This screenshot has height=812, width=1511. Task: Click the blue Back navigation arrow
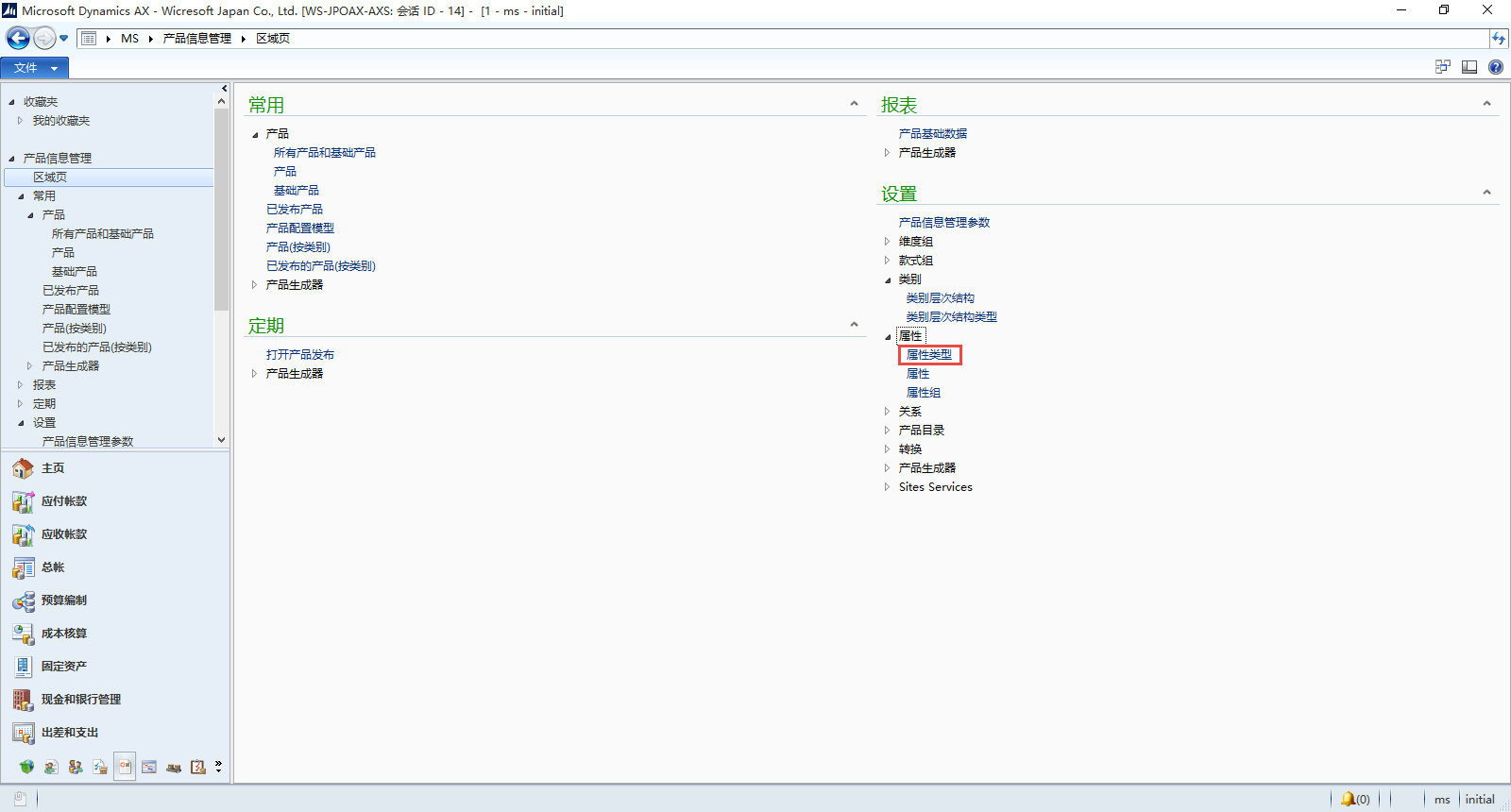(18, 38)
